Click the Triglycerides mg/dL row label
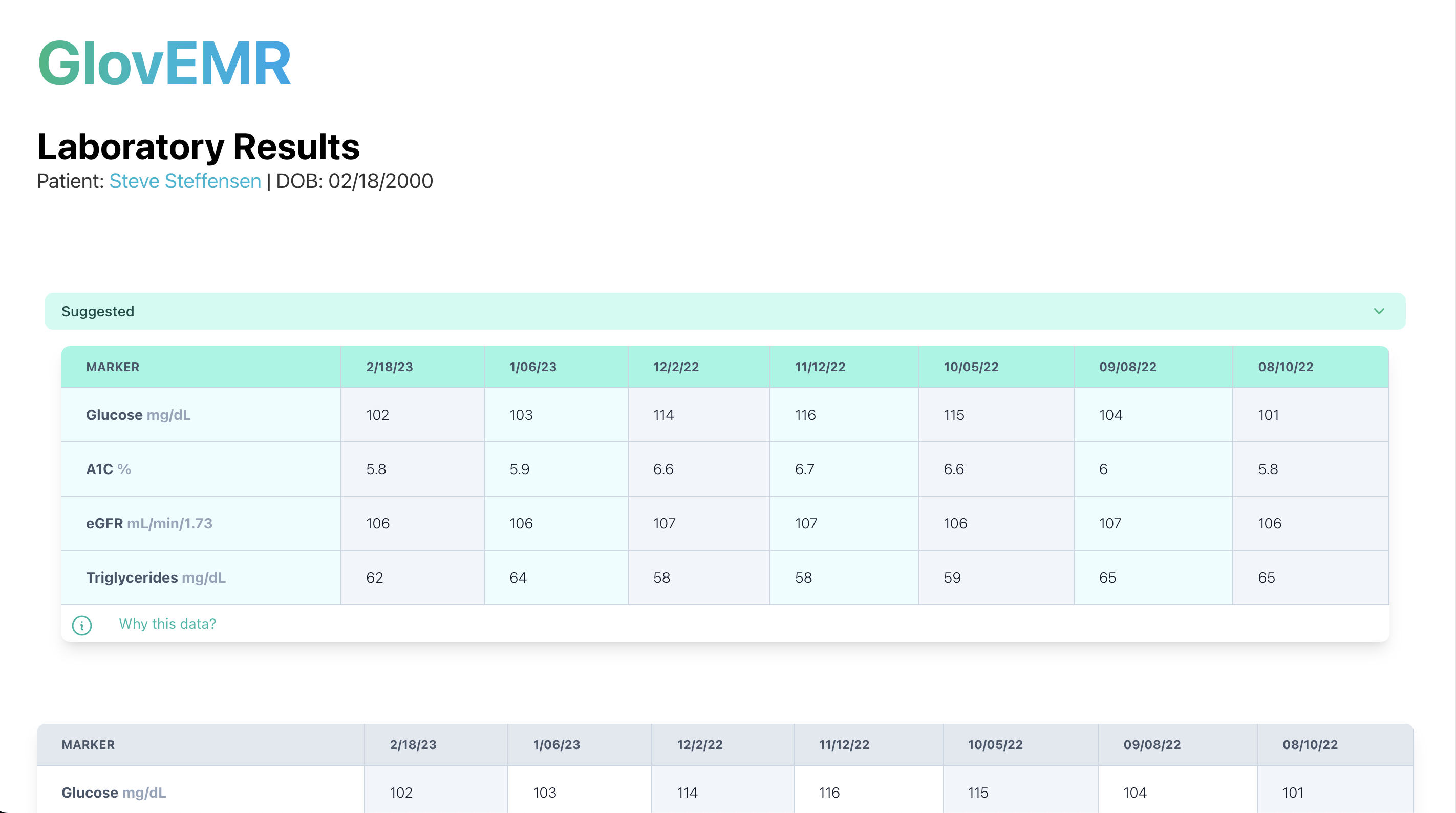Screen dimensions: 1456x813 pyautogui.click(x=156, y=578)
